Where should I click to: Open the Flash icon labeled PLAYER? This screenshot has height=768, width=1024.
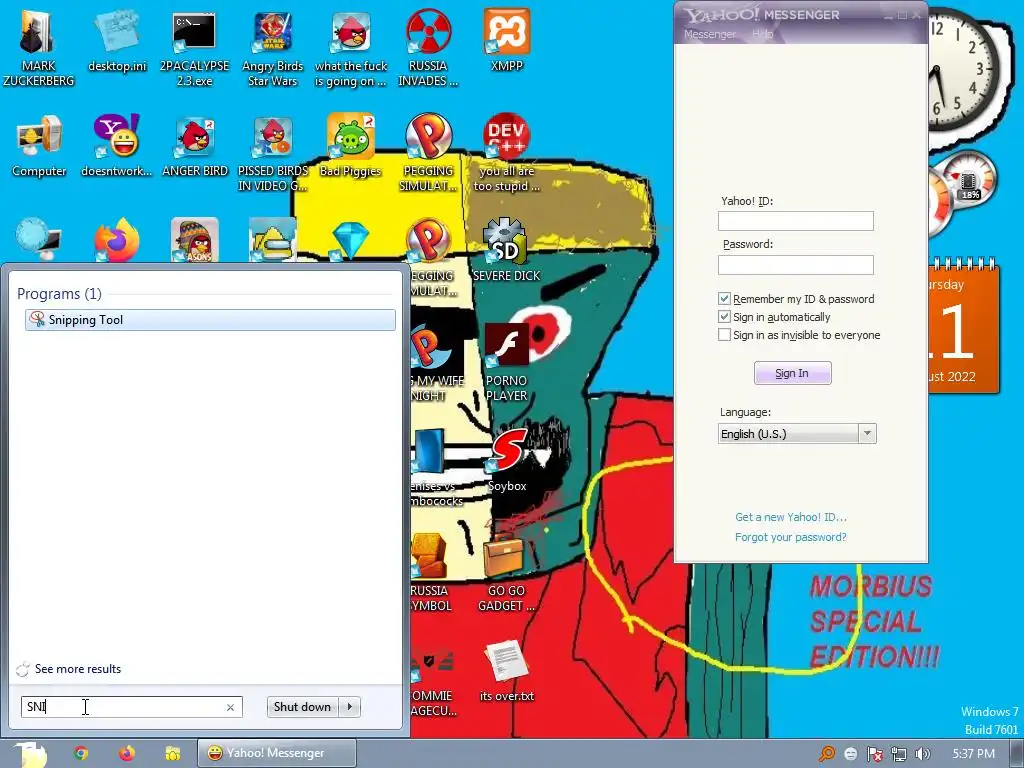point(506,362)
